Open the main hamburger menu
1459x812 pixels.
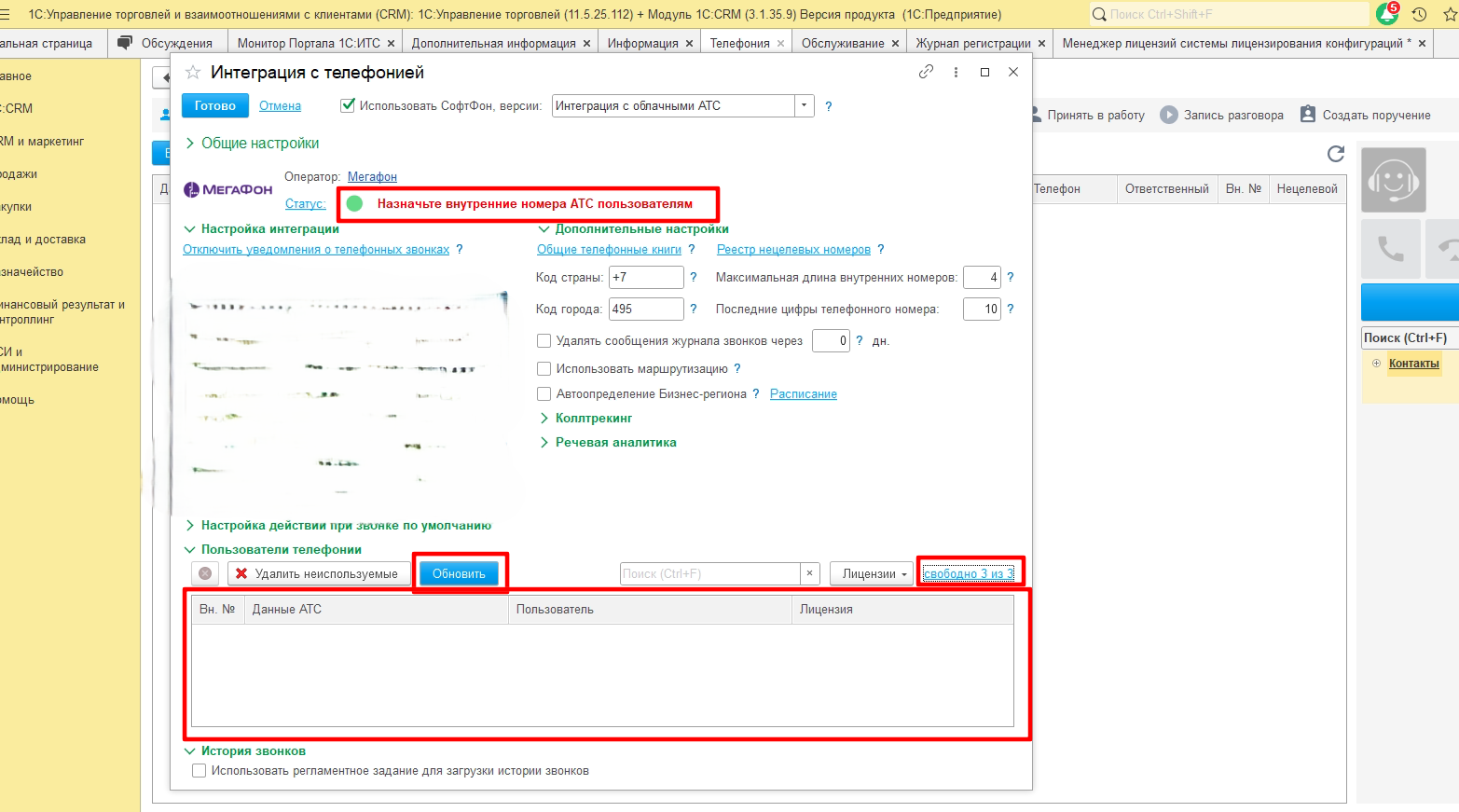tap(5, 14)
